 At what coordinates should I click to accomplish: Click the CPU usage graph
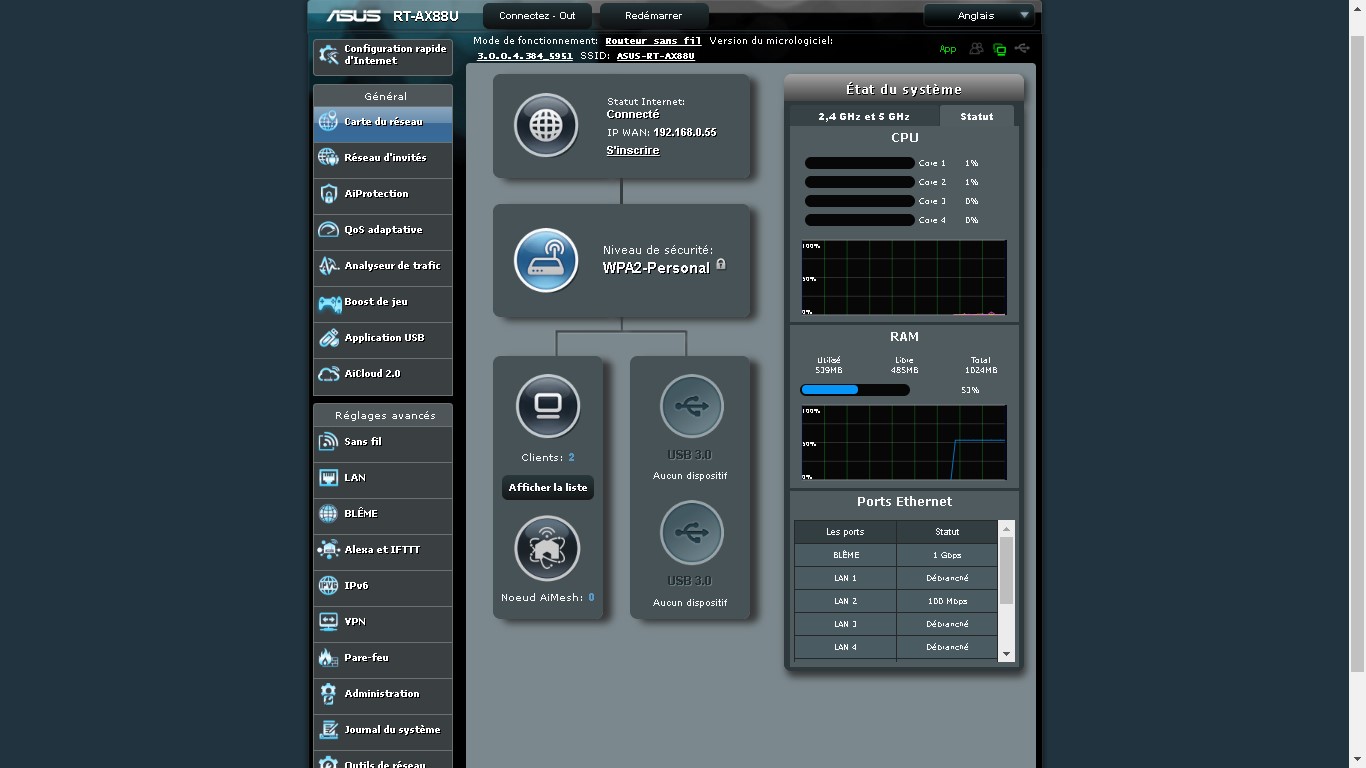point(904,278)
